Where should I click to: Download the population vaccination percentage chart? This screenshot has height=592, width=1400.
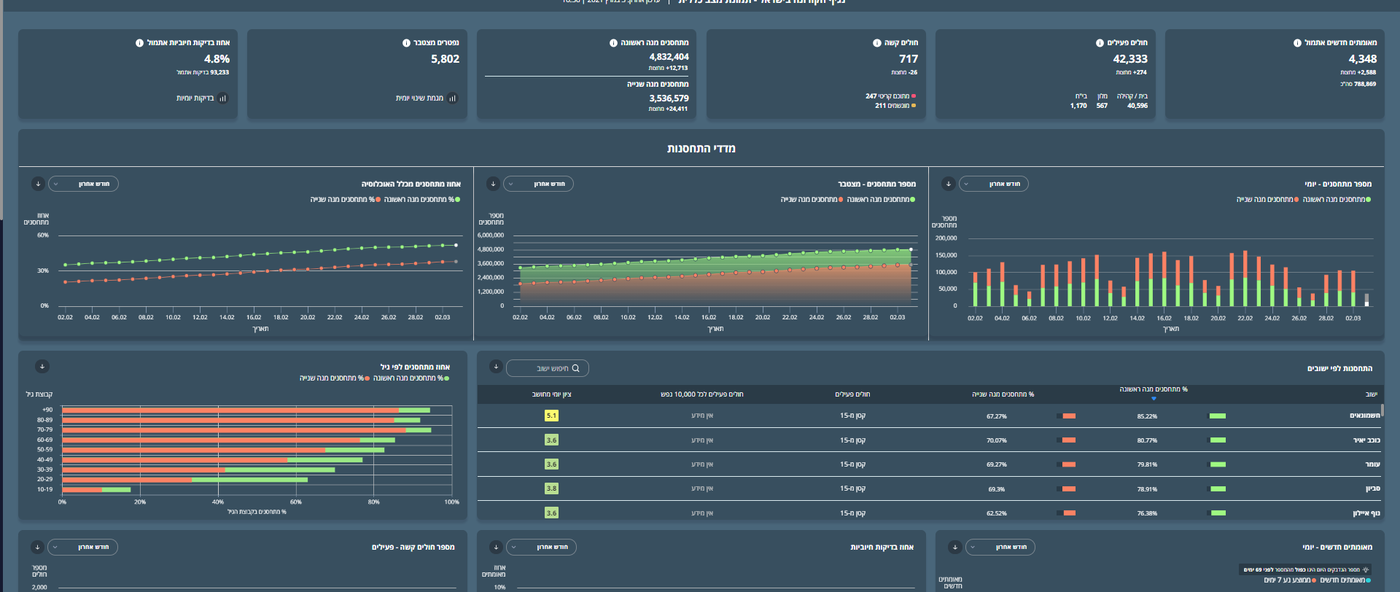pyautogui.click(x=37, y=184)
